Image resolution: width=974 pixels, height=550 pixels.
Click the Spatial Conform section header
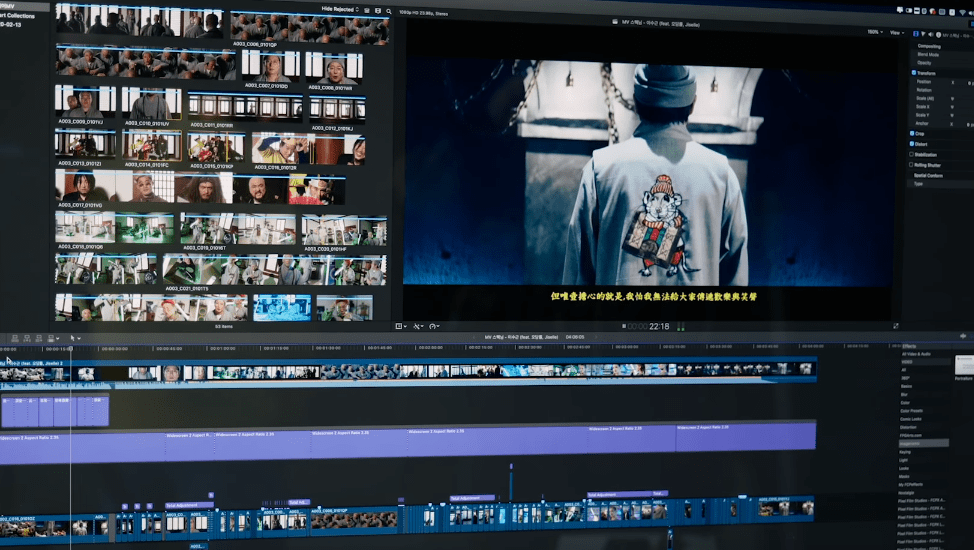point(928,176)
